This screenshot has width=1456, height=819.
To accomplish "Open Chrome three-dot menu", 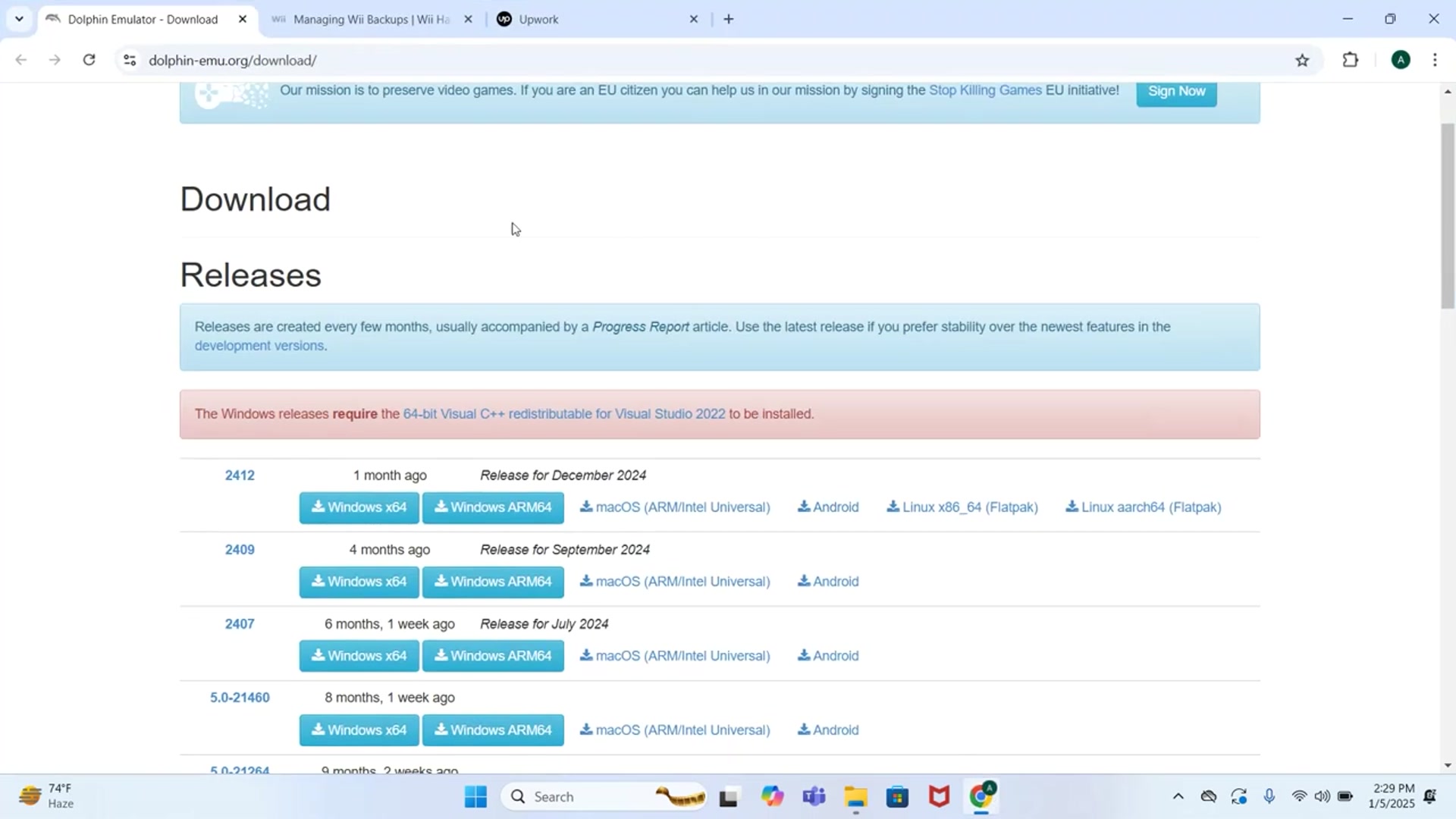I will 1435,60.
